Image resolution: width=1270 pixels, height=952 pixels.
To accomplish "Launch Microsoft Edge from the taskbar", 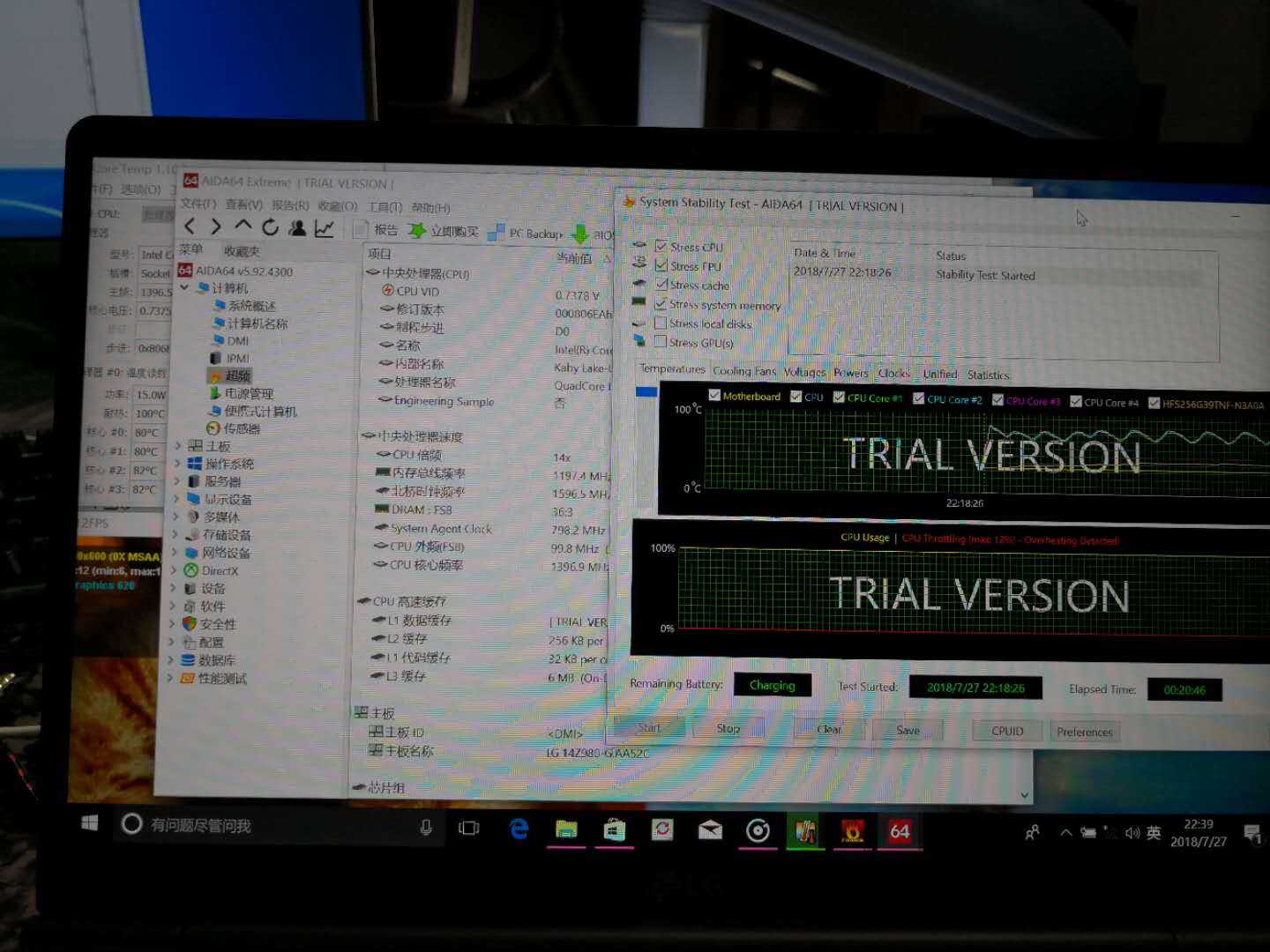I will pos(519,829).
